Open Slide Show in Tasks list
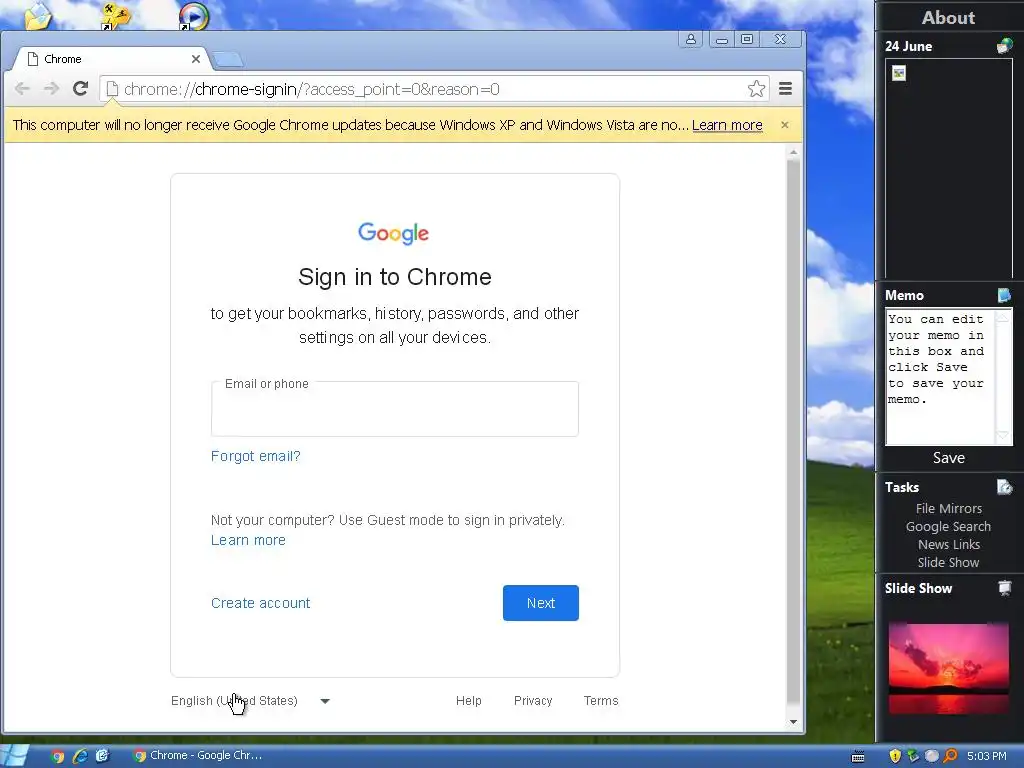 [x=948, y=562]
